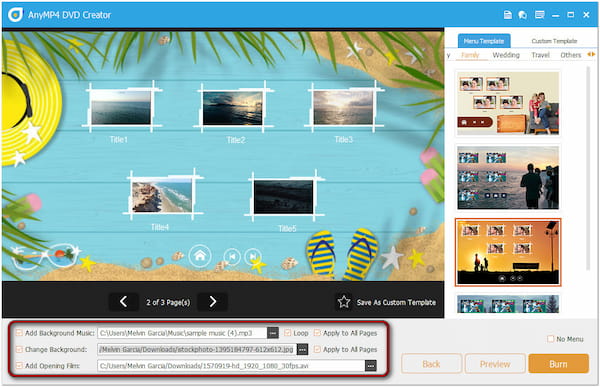
Task: Switch to Custom Template tab
Action: (554, 41)
